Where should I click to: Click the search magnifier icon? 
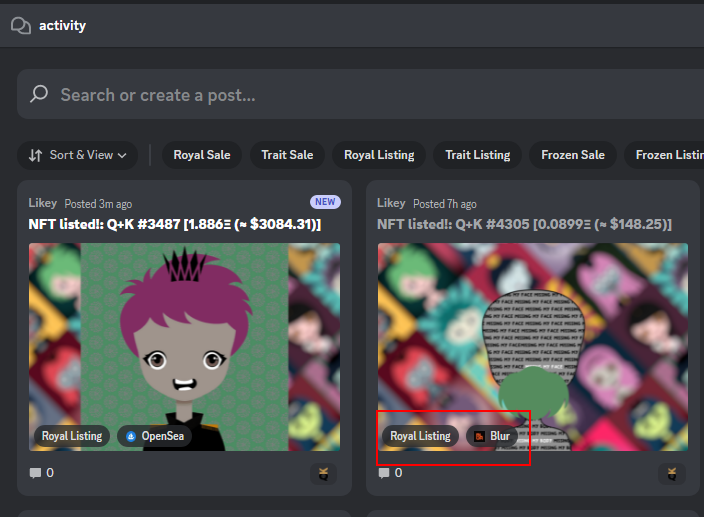click(x=39, y=94)
